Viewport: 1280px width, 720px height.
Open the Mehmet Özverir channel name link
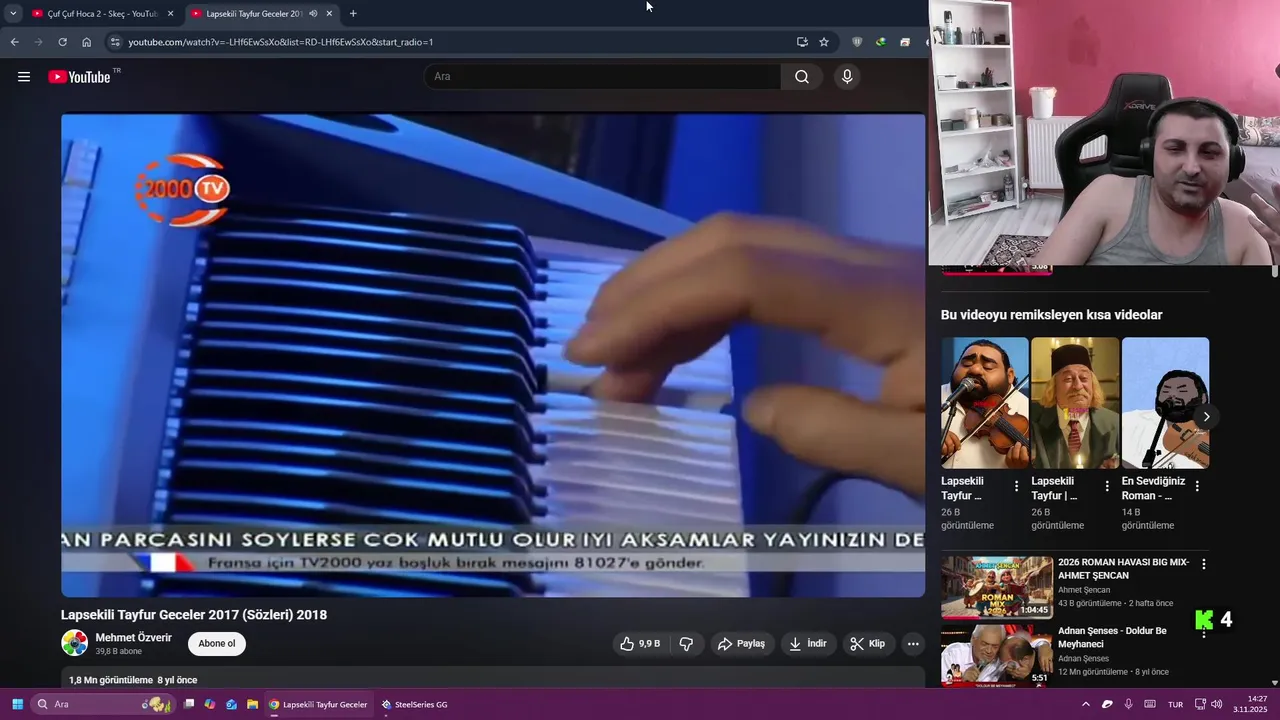point(133,638)
